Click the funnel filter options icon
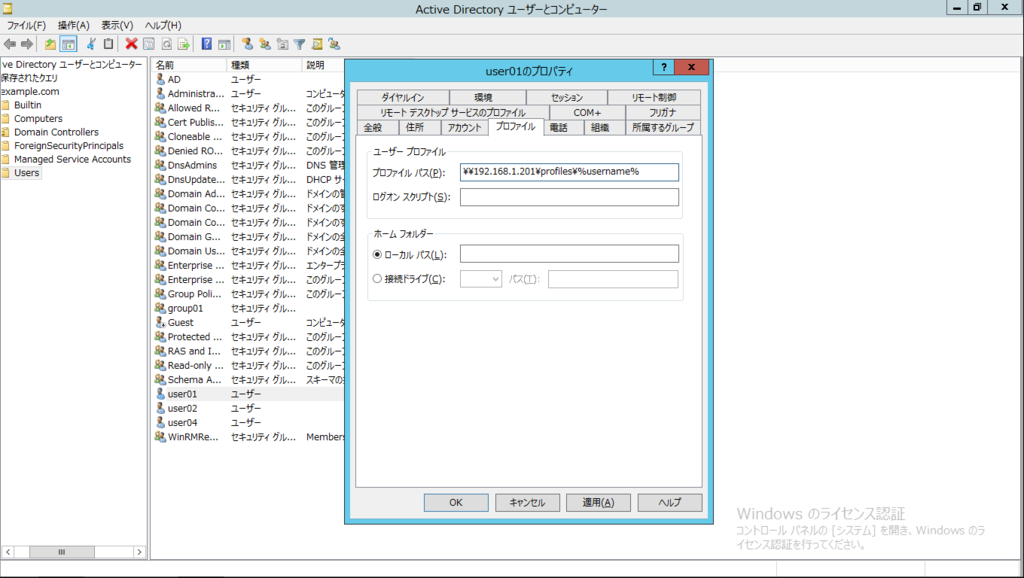 pyautogui.click(x=299, y=44)
